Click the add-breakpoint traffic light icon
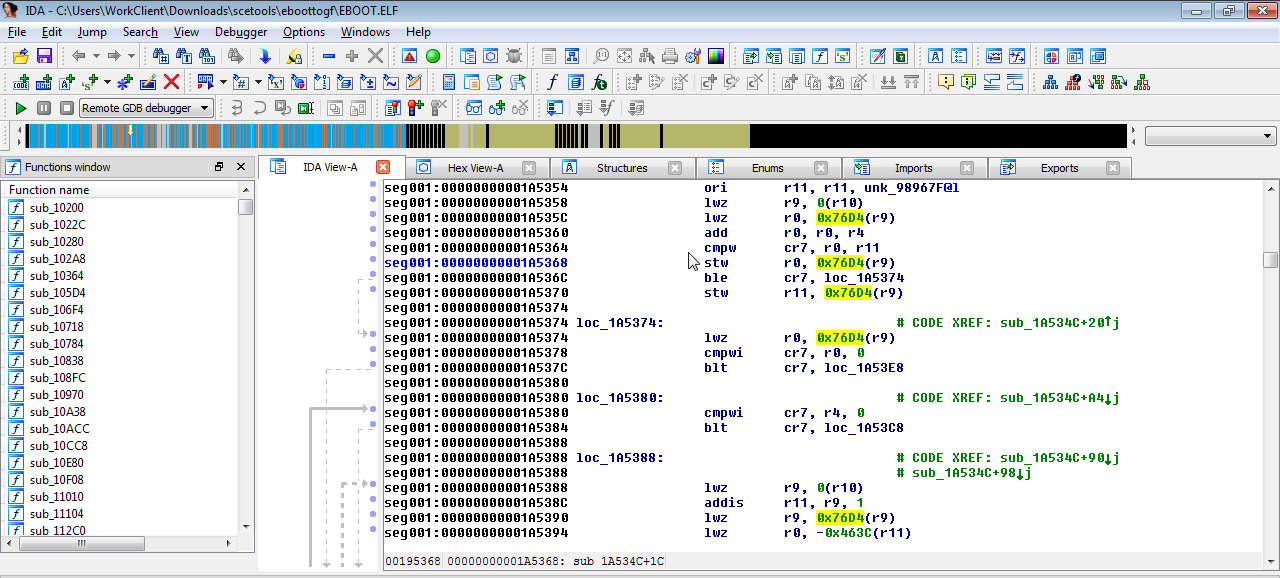Screen dimensions: 1280x578 click(416, 108)
